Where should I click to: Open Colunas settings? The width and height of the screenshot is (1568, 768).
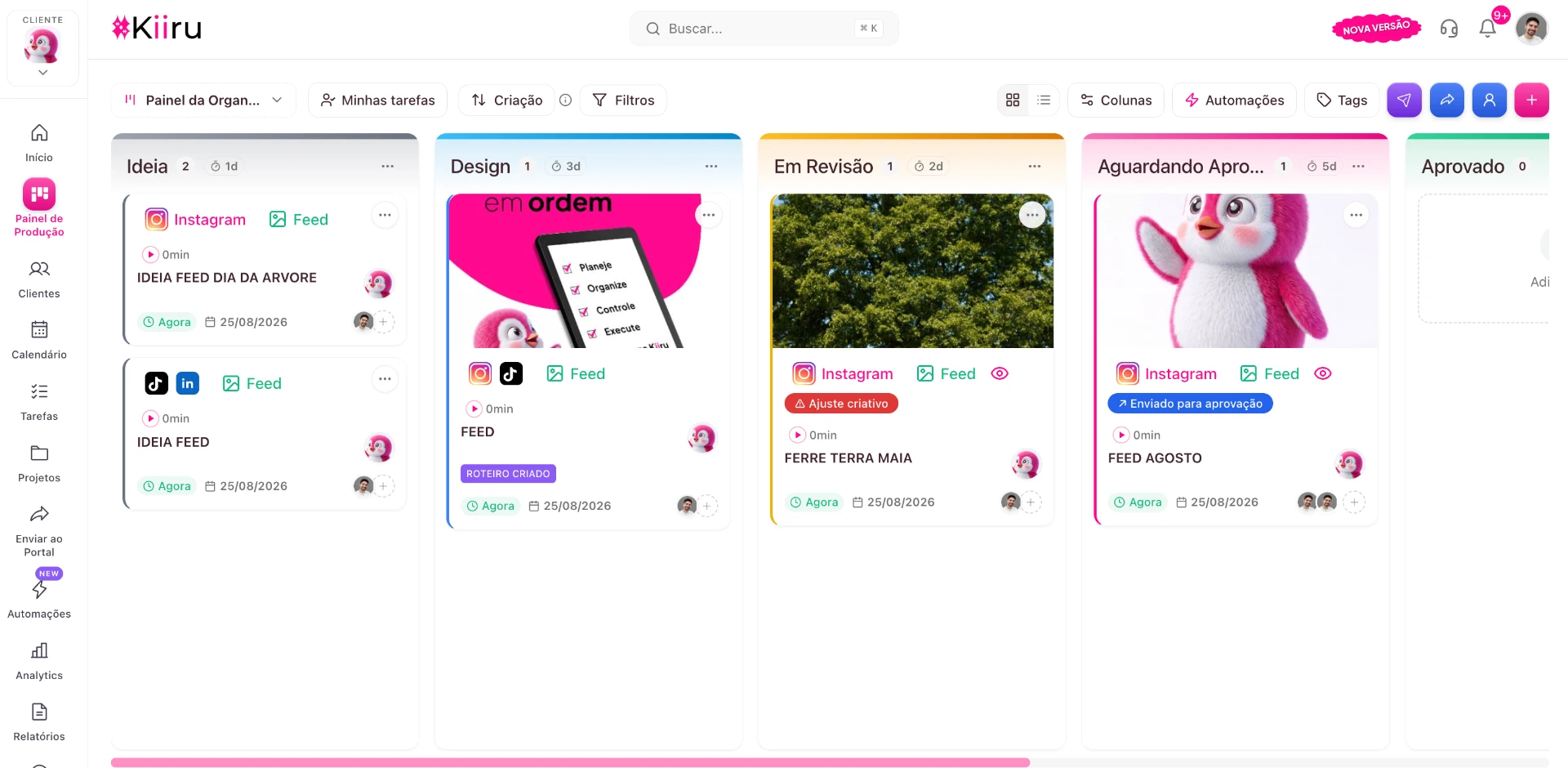coord(1116,100)
